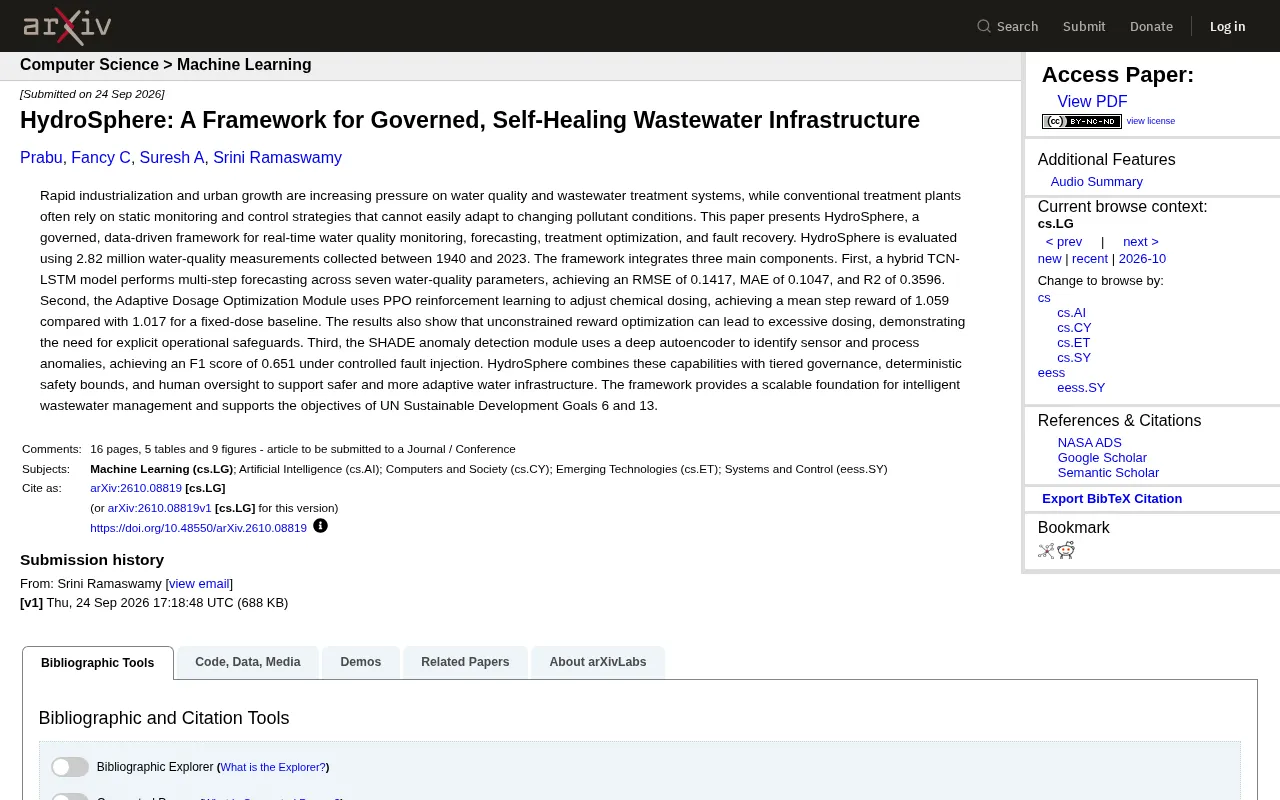Go to previous paper with prev link

(1064, 242)
